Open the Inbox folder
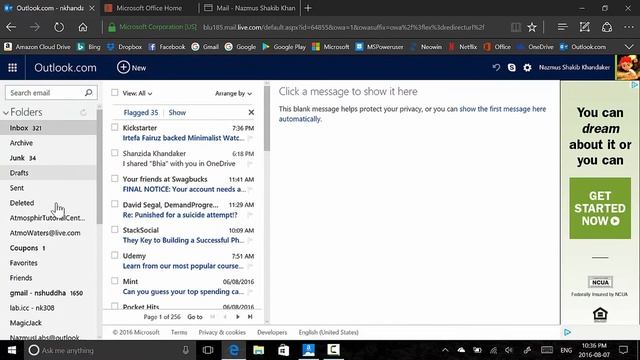Screen dimensions: 640x360 point(48,128)
